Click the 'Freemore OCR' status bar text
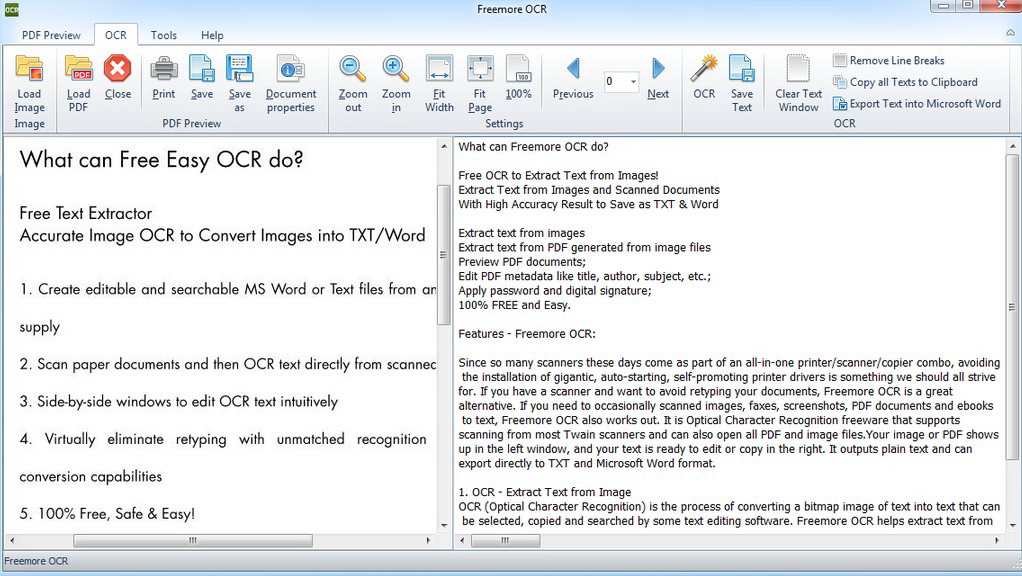 (36, 561)
